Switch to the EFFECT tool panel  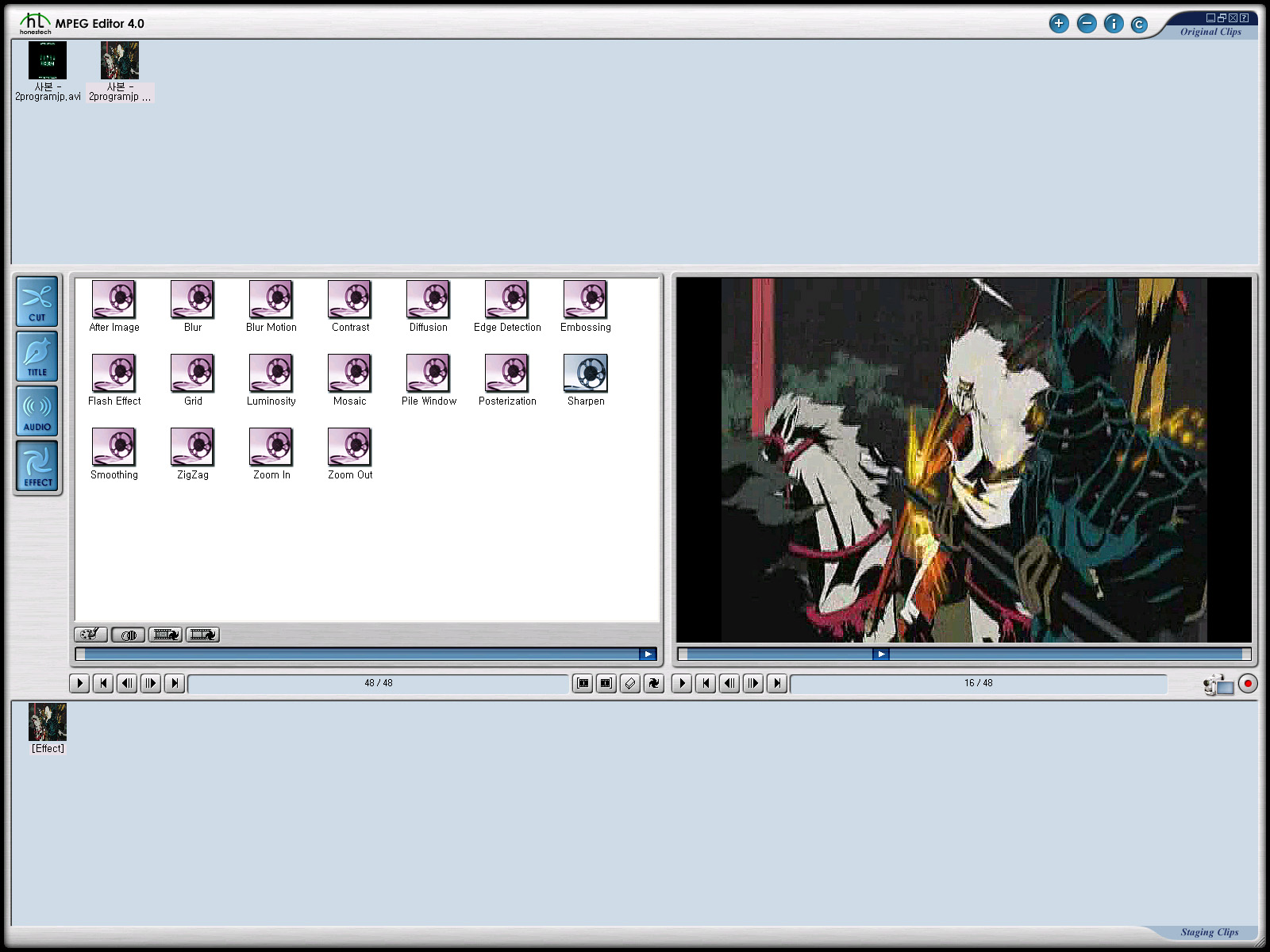coord(37,466)
